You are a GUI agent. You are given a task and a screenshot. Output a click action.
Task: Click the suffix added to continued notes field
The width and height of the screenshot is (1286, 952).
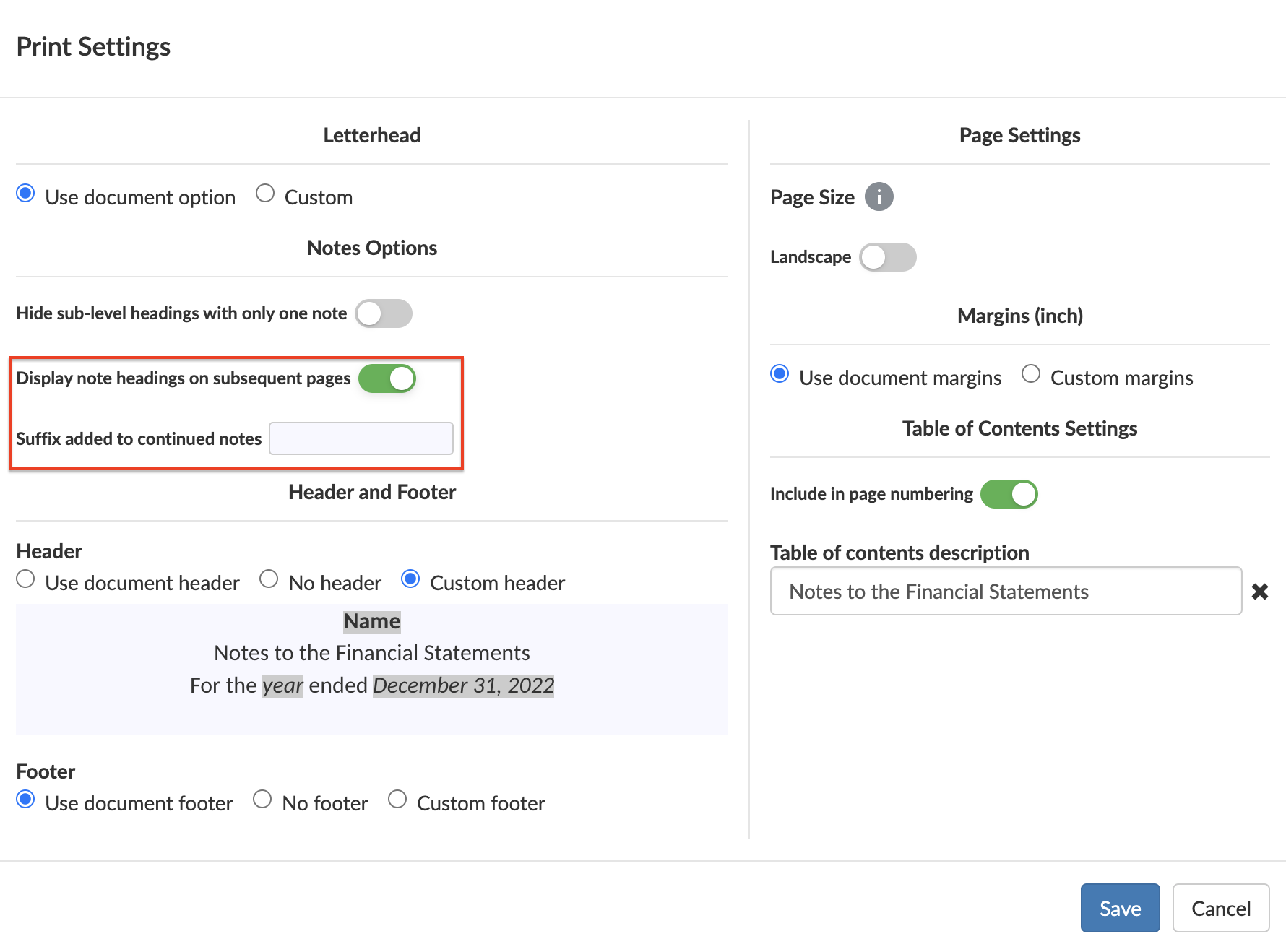[361, 438]
